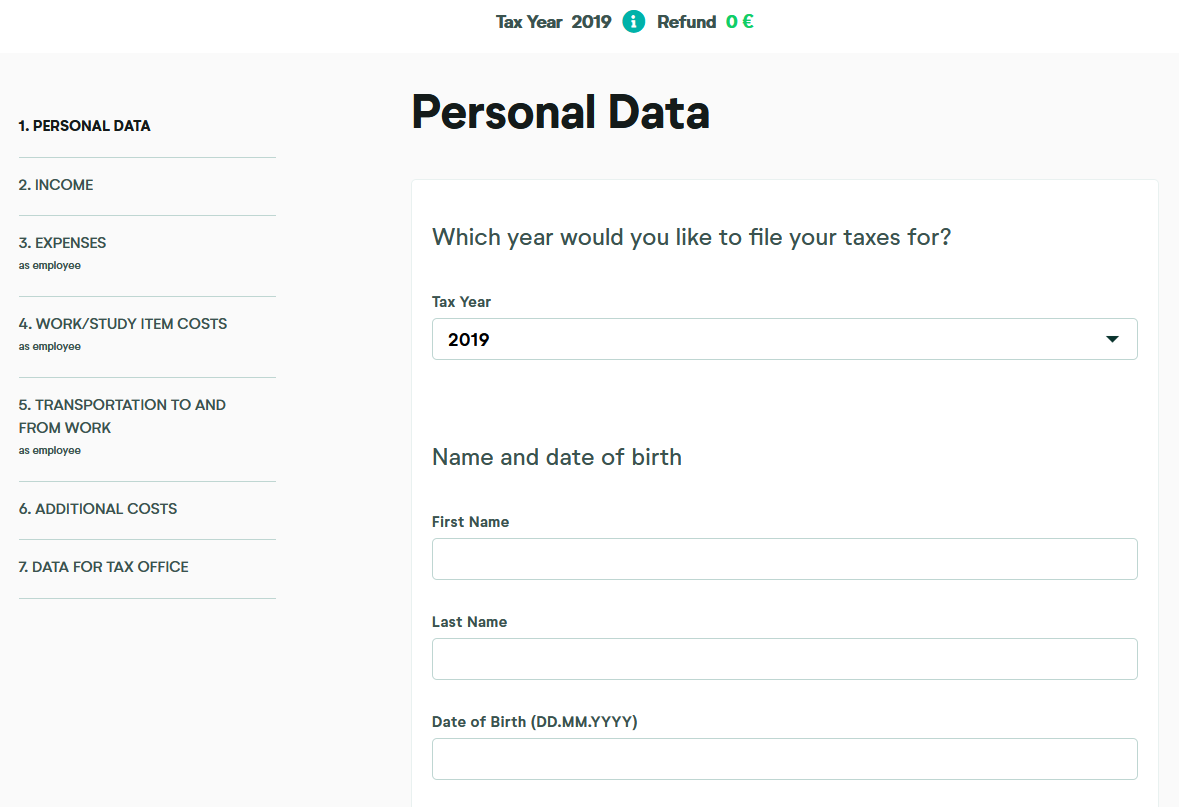Viewport: 1179px width, 807px height.
Task: Click the Personal Data page heading
Action: click(x=560, y=112)
